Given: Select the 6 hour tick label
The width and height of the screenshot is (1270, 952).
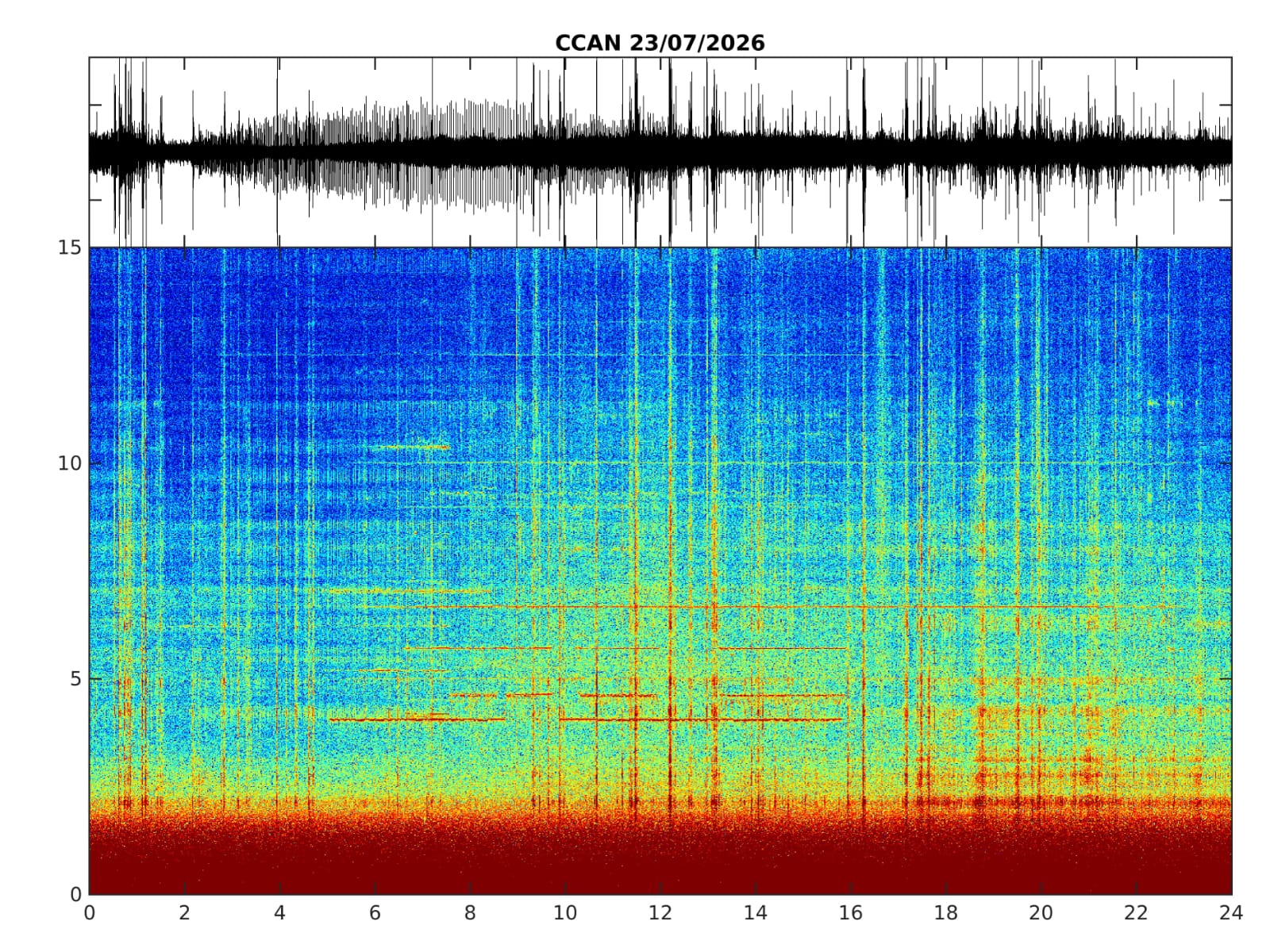Looking at the screenshot, I should pyautogui.click(x=375, y=913).
